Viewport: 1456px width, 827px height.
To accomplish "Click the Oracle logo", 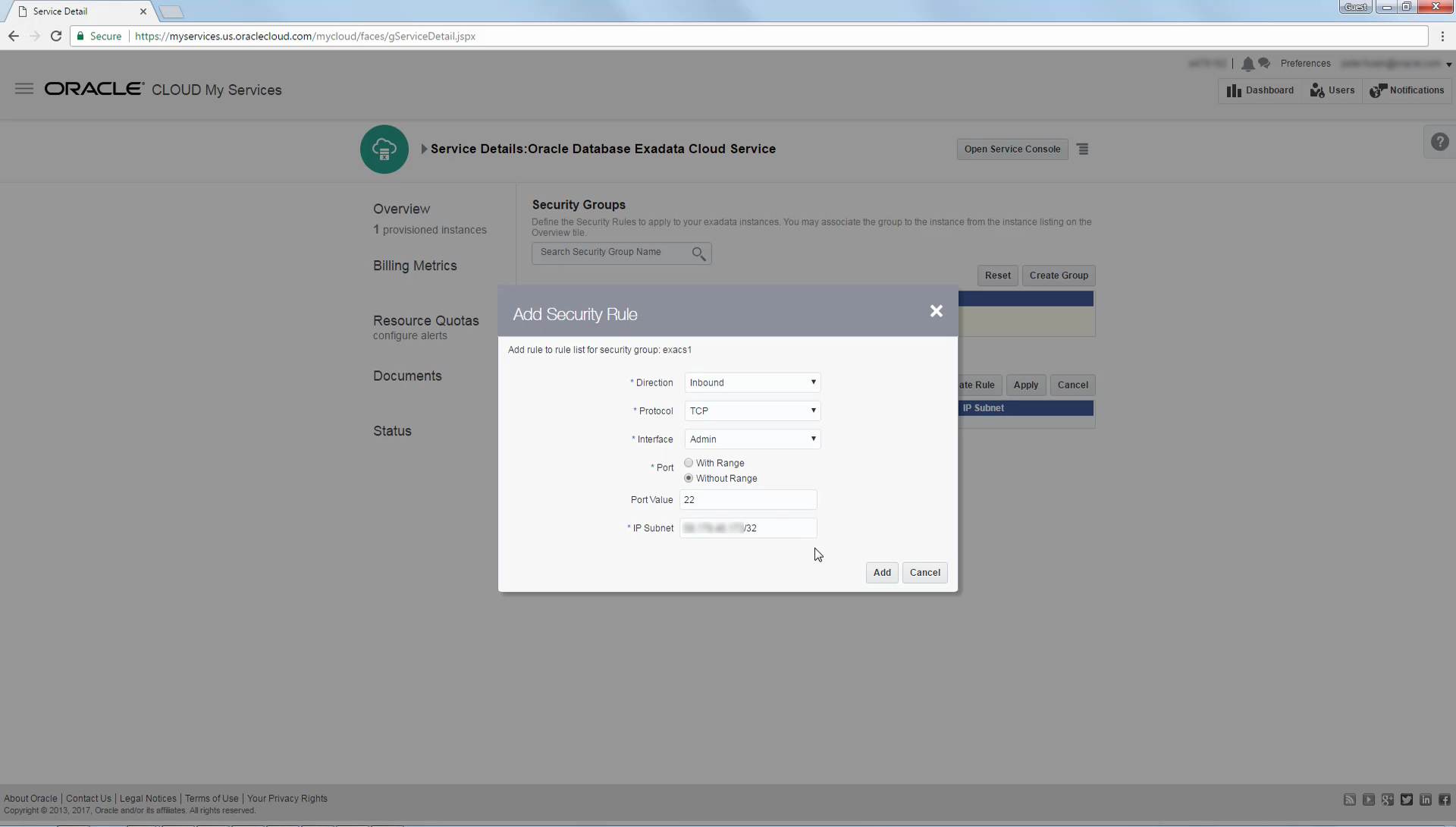I will point(94,89).
